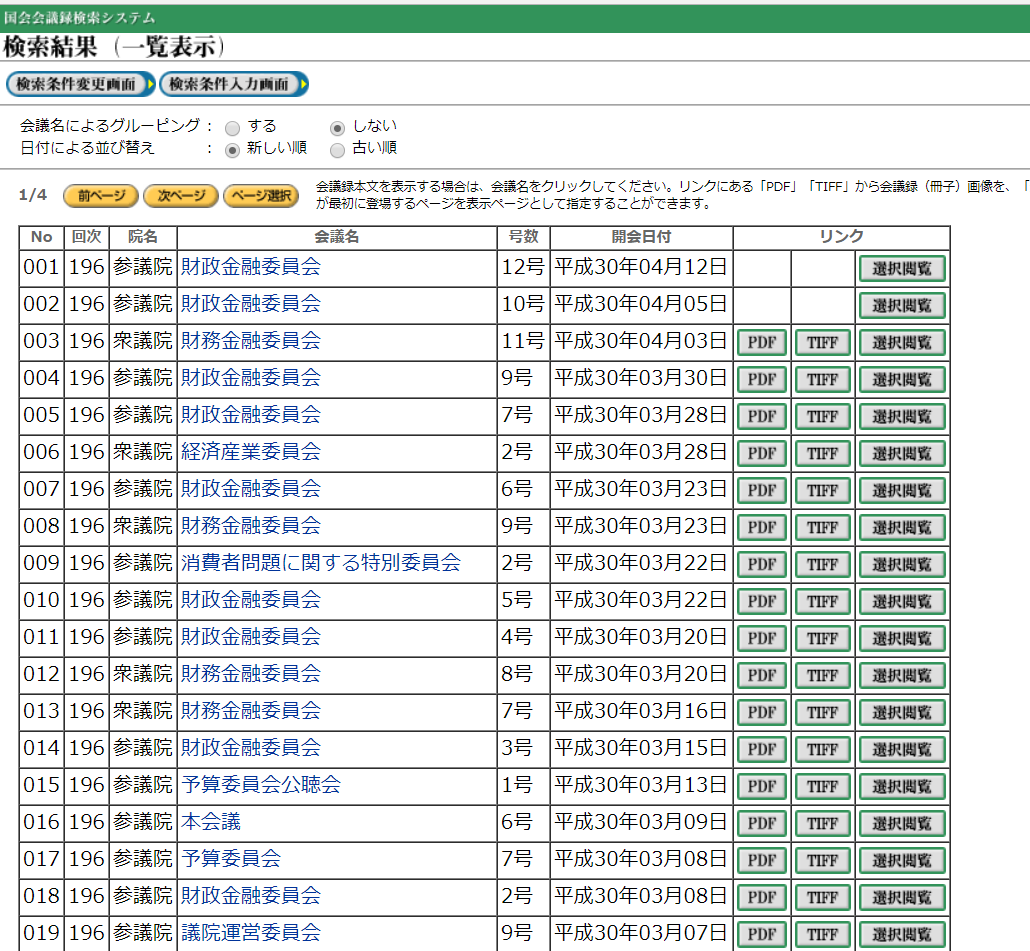The height and width of the screenshot is (951, 1030).
Task: Go to 検索条件変更画面
Action: (80, 85)
